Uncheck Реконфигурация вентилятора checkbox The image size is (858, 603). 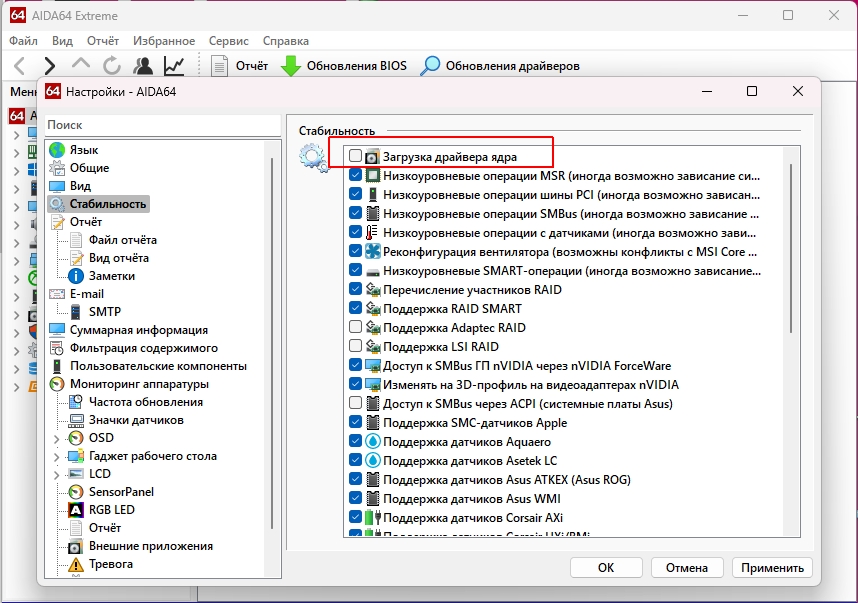(355, 251)
